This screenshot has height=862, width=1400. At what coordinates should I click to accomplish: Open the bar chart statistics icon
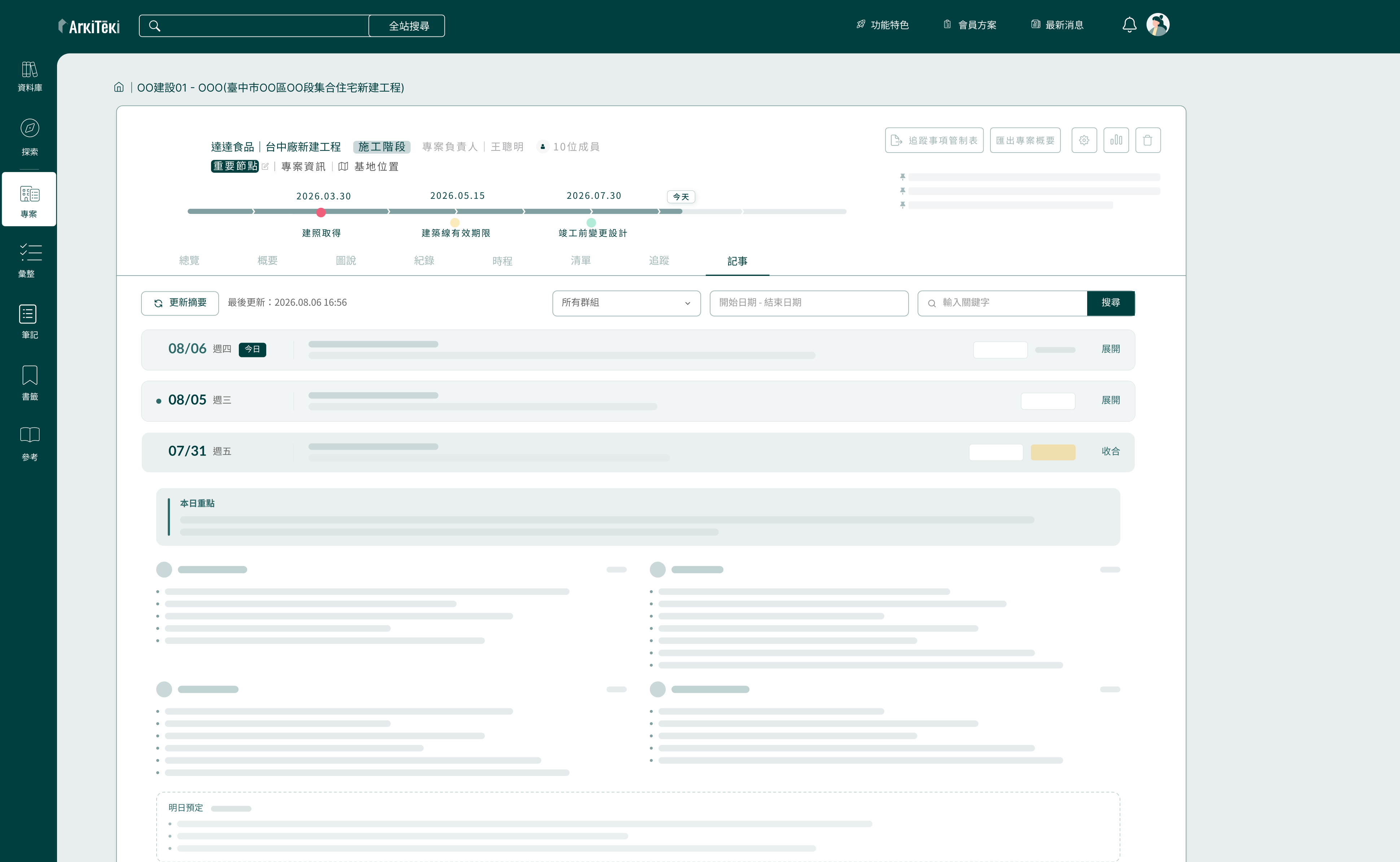[1116, 140]
